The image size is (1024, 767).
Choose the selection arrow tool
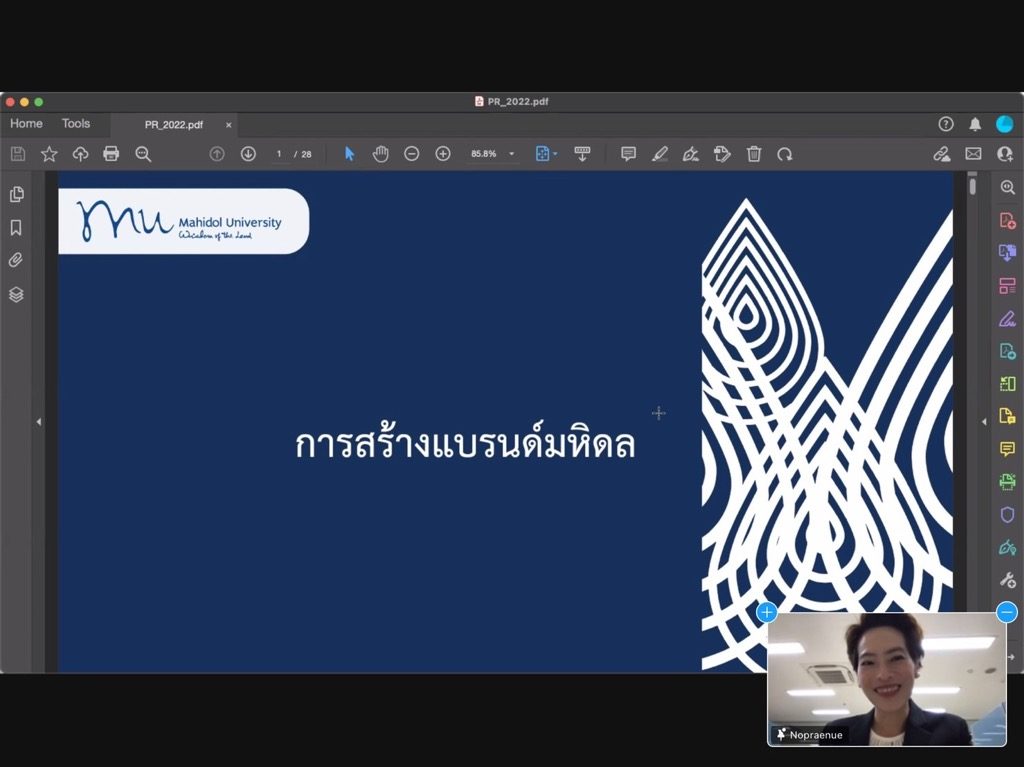(349, 154)
